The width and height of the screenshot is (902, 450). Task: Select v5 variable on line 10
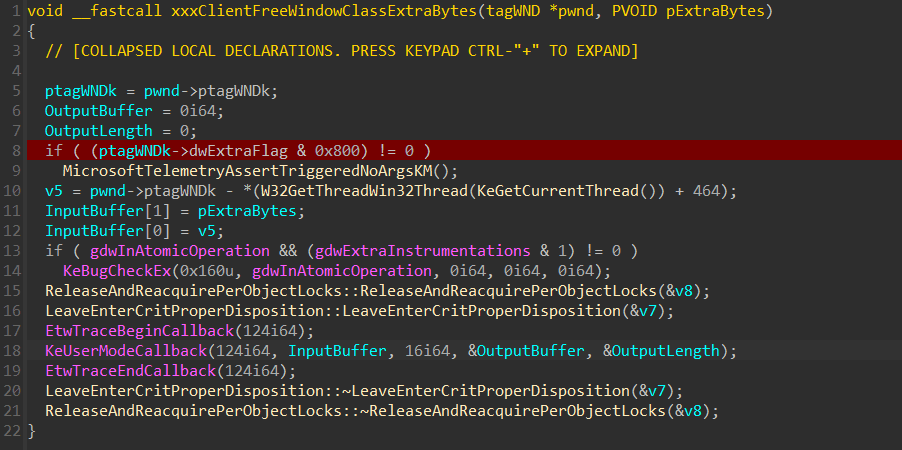(x=53, y=190)
